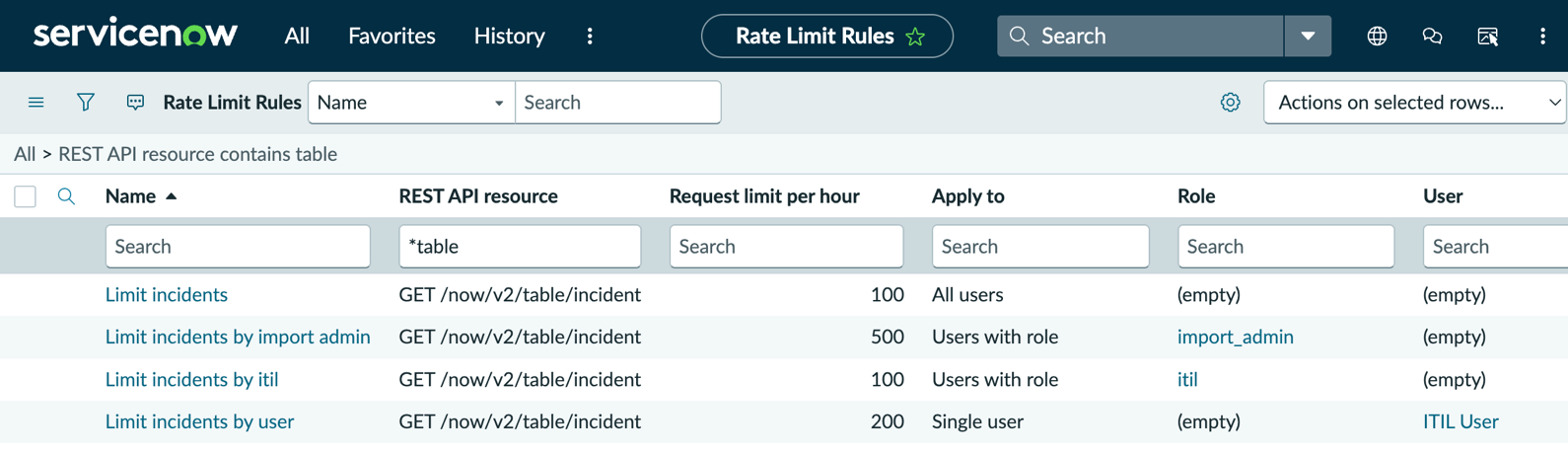Click the REST API resource filter containing *table
This screenshot has width=1568, height=454.
coord(520,247)
